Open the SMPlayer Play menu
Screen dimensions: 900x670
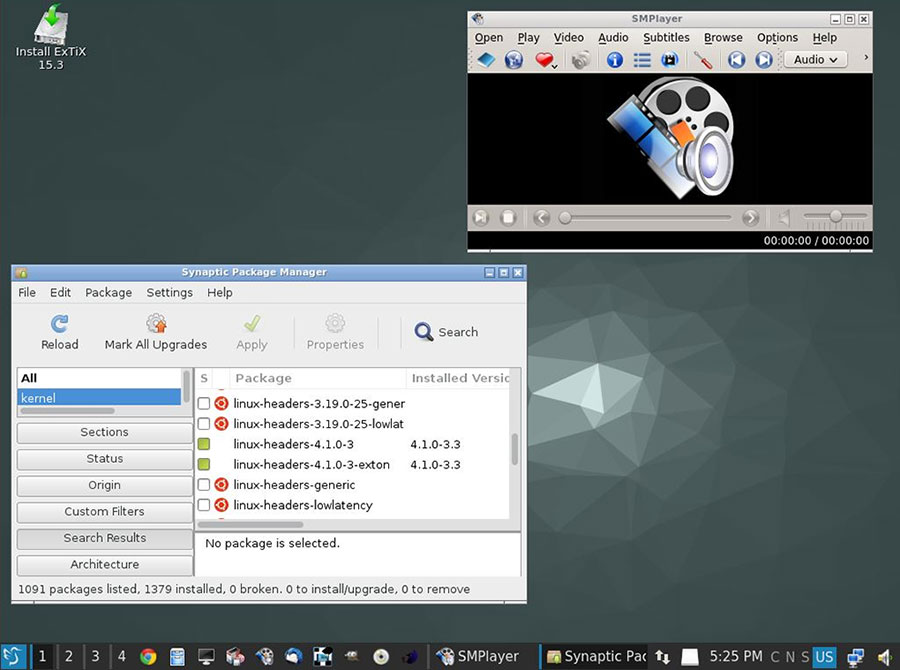[528, 37]
